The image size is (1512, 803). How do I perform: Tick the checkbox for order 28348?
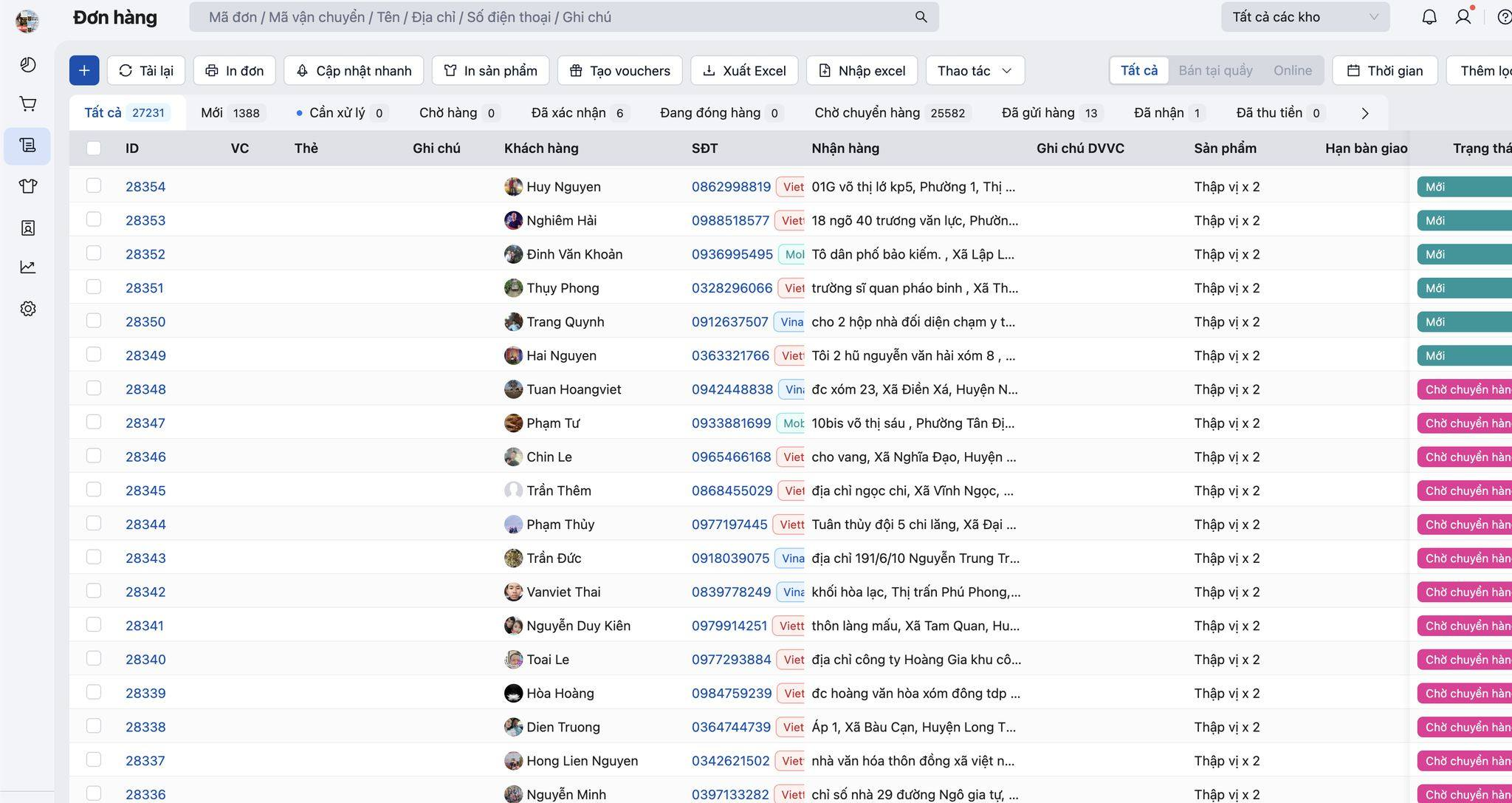coord(94,388)
